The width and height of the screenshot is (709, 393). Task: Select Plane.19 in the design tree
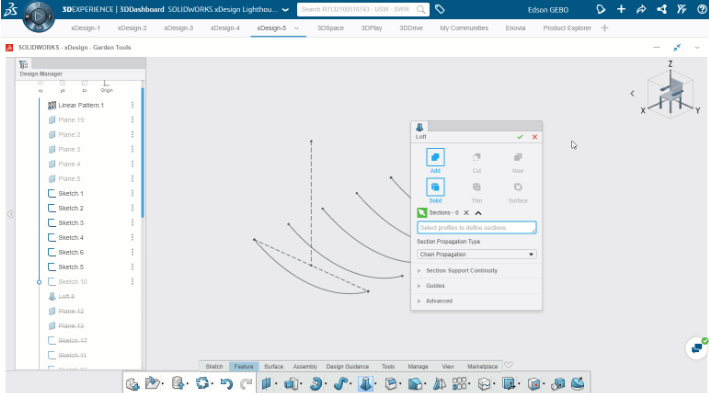71,120
